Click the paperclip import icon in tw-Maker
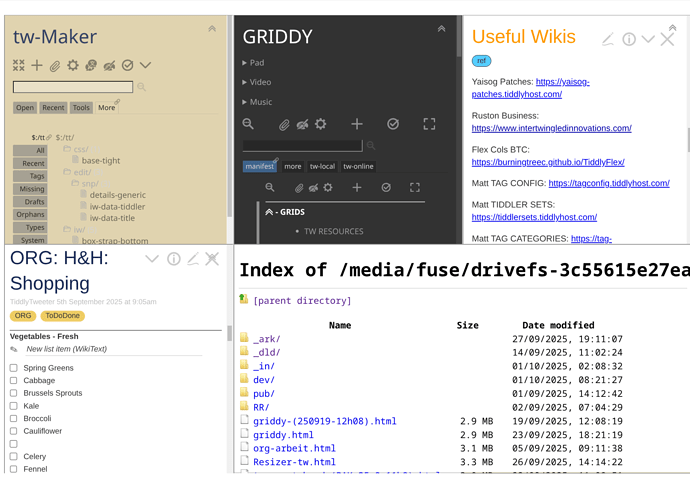Viewport: 690px width, 485px height. (55, 66)
